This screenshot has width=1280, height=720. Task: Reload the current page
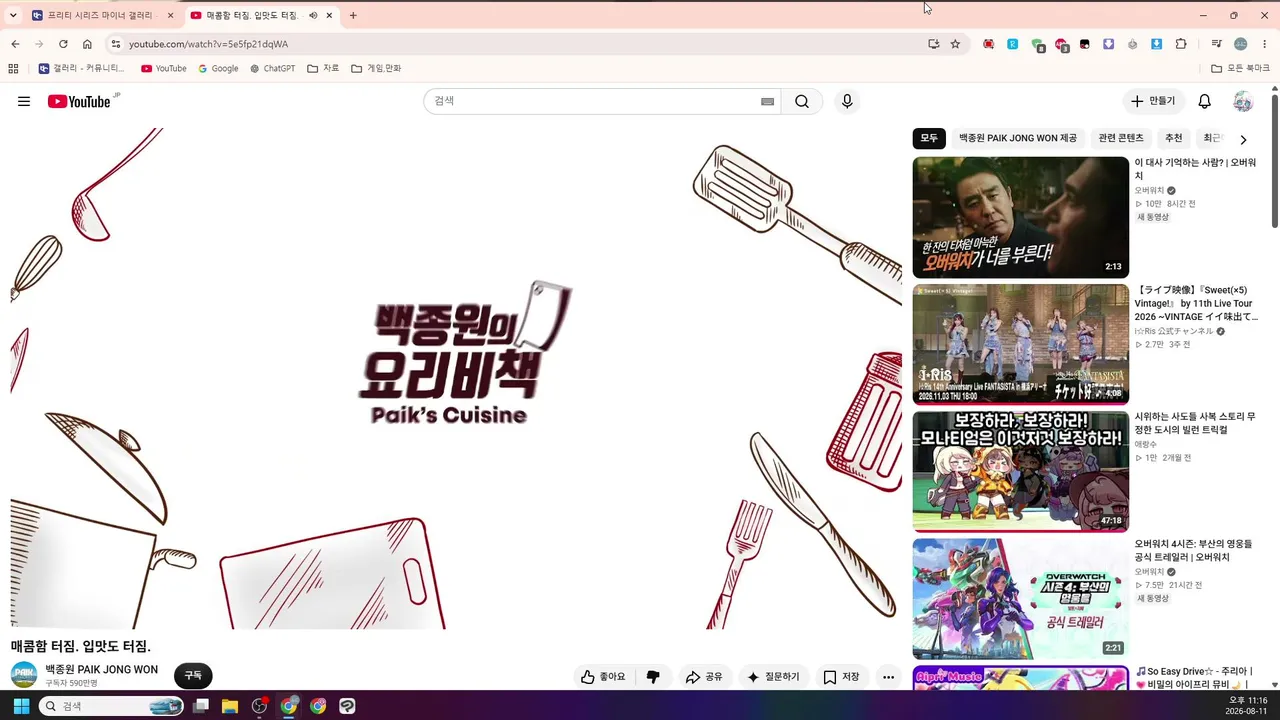click(x=63, y=44)
